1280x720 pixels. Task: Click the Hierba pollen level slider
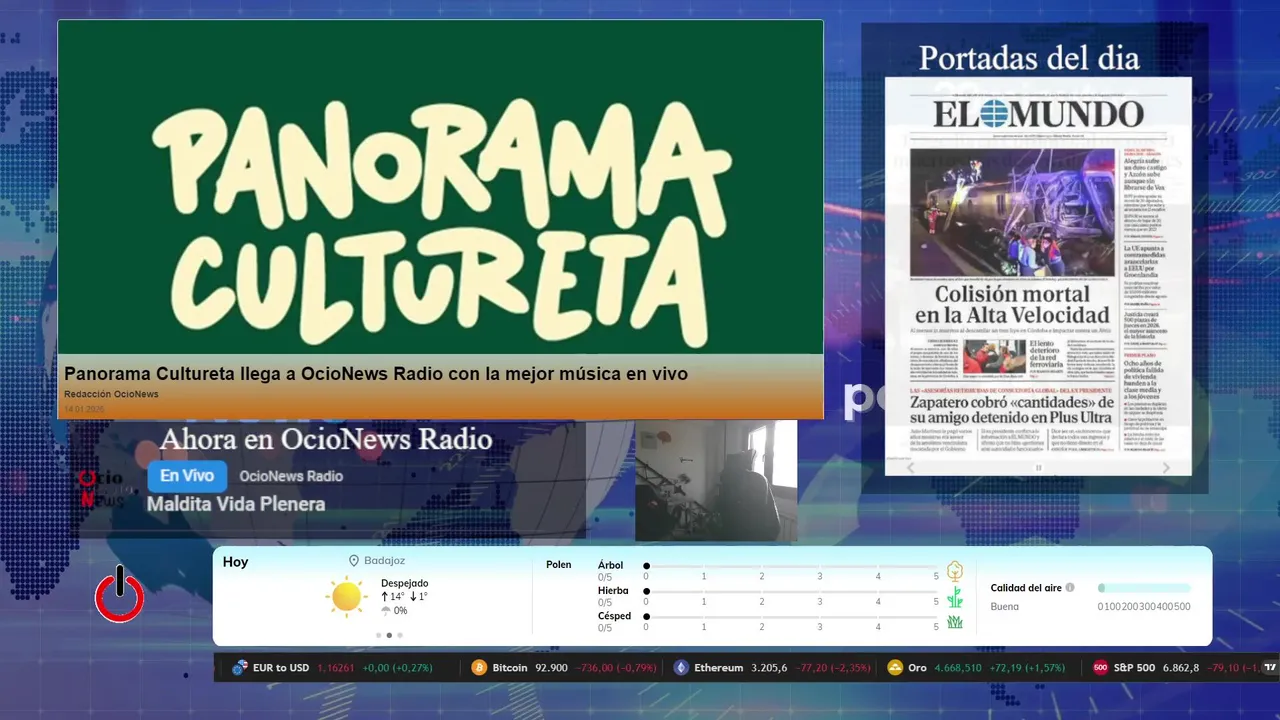[x=791, y=592]
